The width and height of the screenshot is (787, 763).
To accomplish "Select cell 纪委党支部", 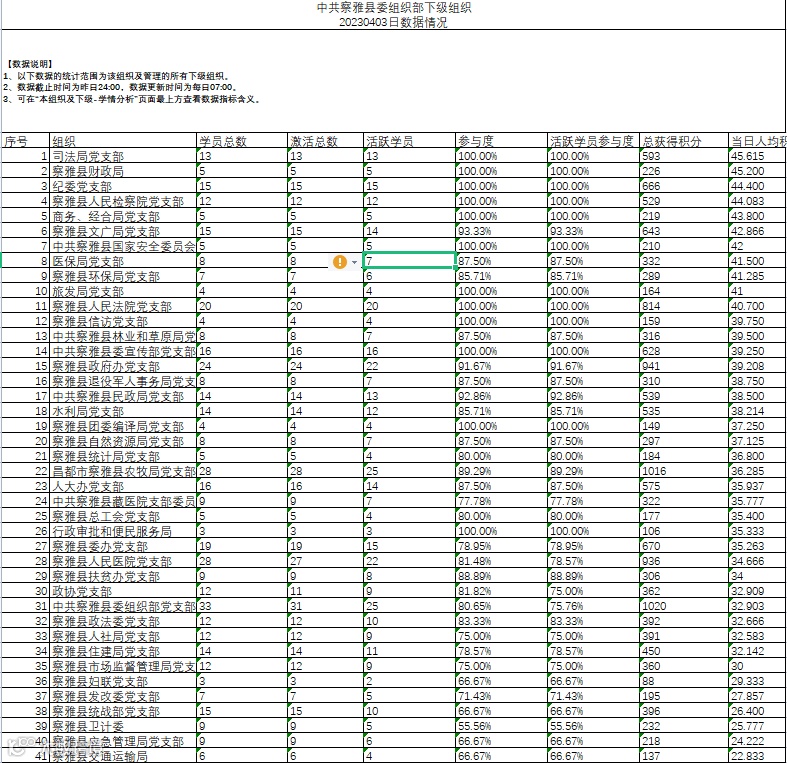I will coord(123,186).
